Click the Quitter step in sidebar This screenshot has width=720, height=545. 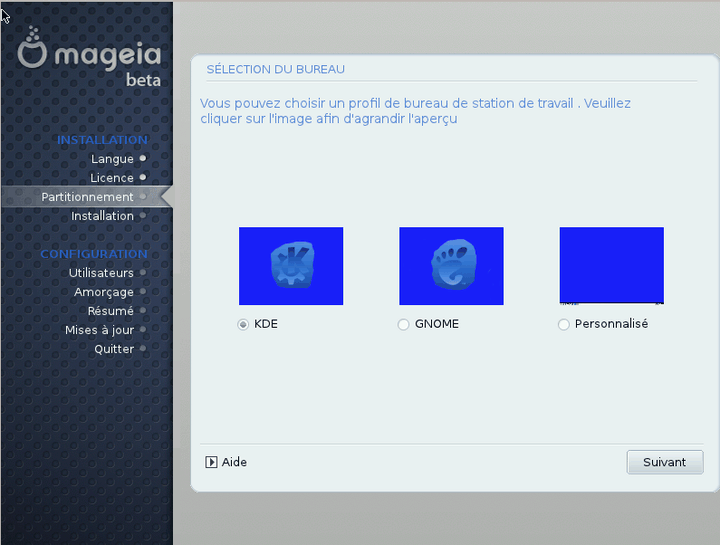pyautogui.click(x=114, y=349)
